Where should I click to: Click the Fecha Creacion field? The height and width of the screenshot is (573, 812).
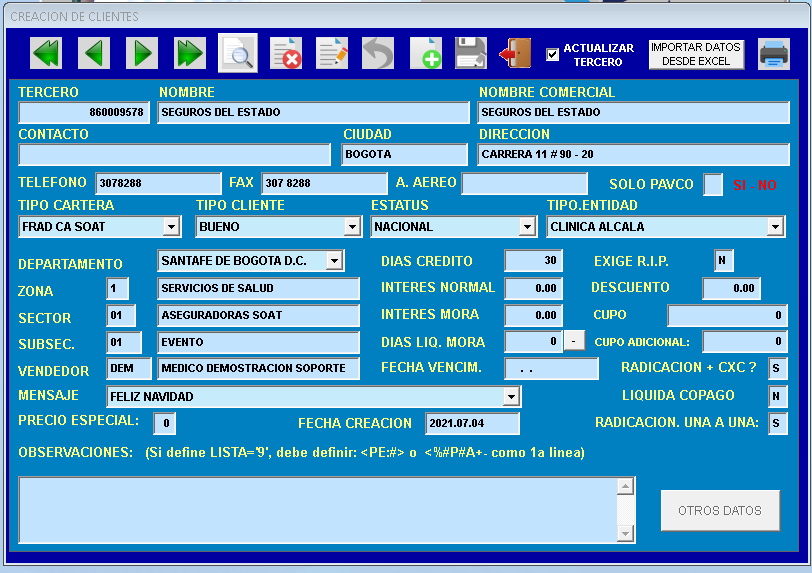(x=472, y=423)
